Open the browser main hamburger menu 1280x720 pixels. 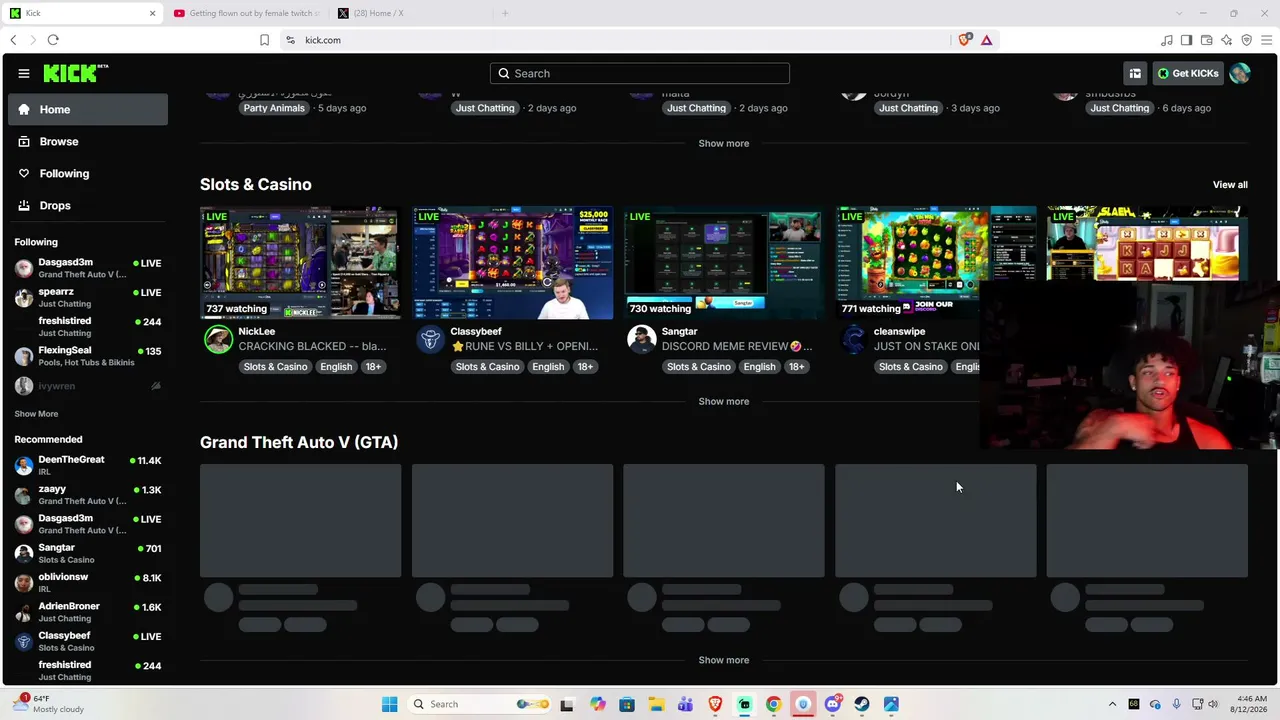tap(1266, 40)
